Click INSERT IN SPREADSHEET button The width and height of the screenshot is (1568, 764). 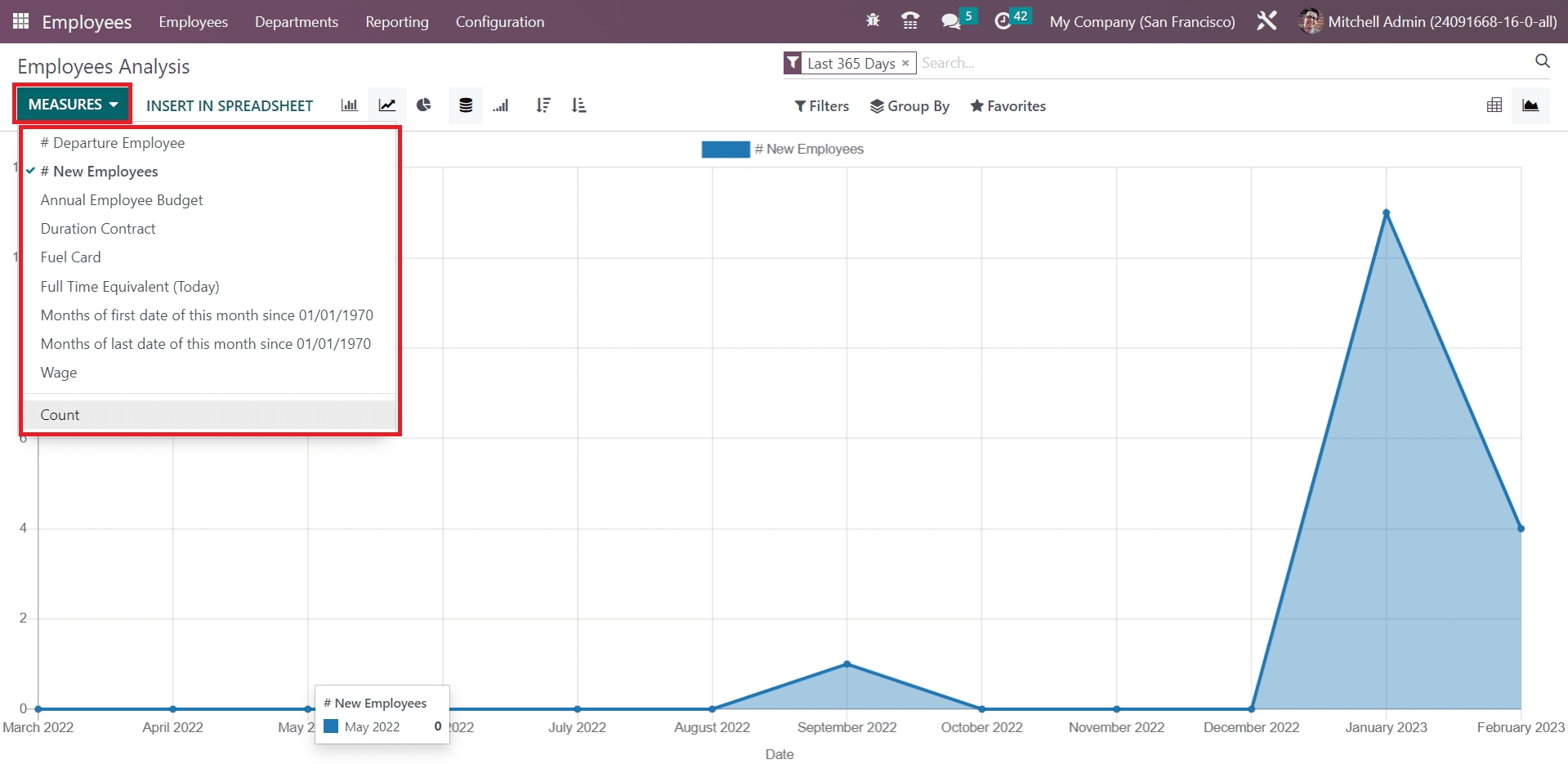230,106
